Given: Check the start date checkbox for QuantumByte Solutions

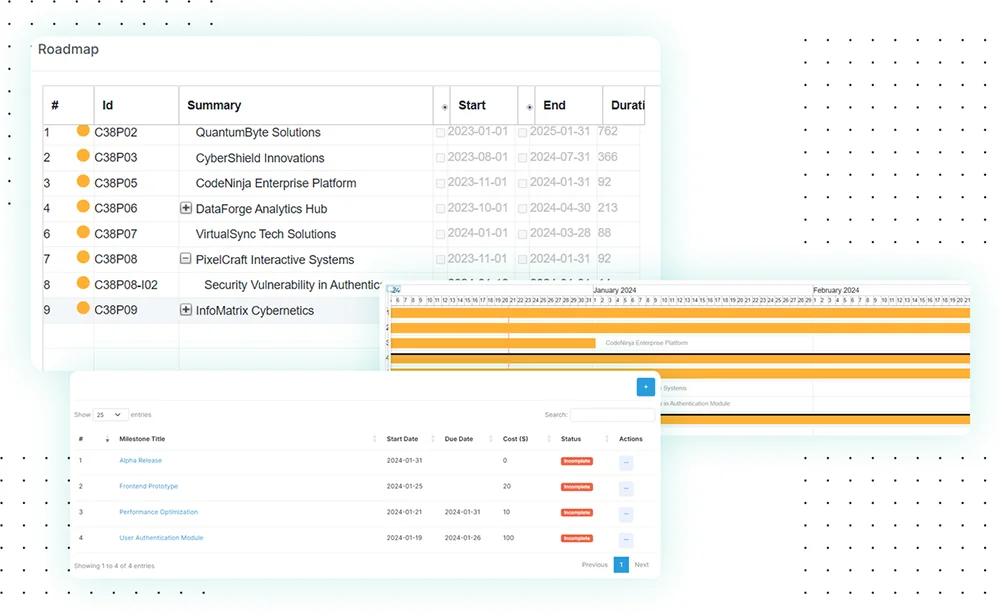Looking at the screenshot, I should pyautogui.click(x=440, y=132).
